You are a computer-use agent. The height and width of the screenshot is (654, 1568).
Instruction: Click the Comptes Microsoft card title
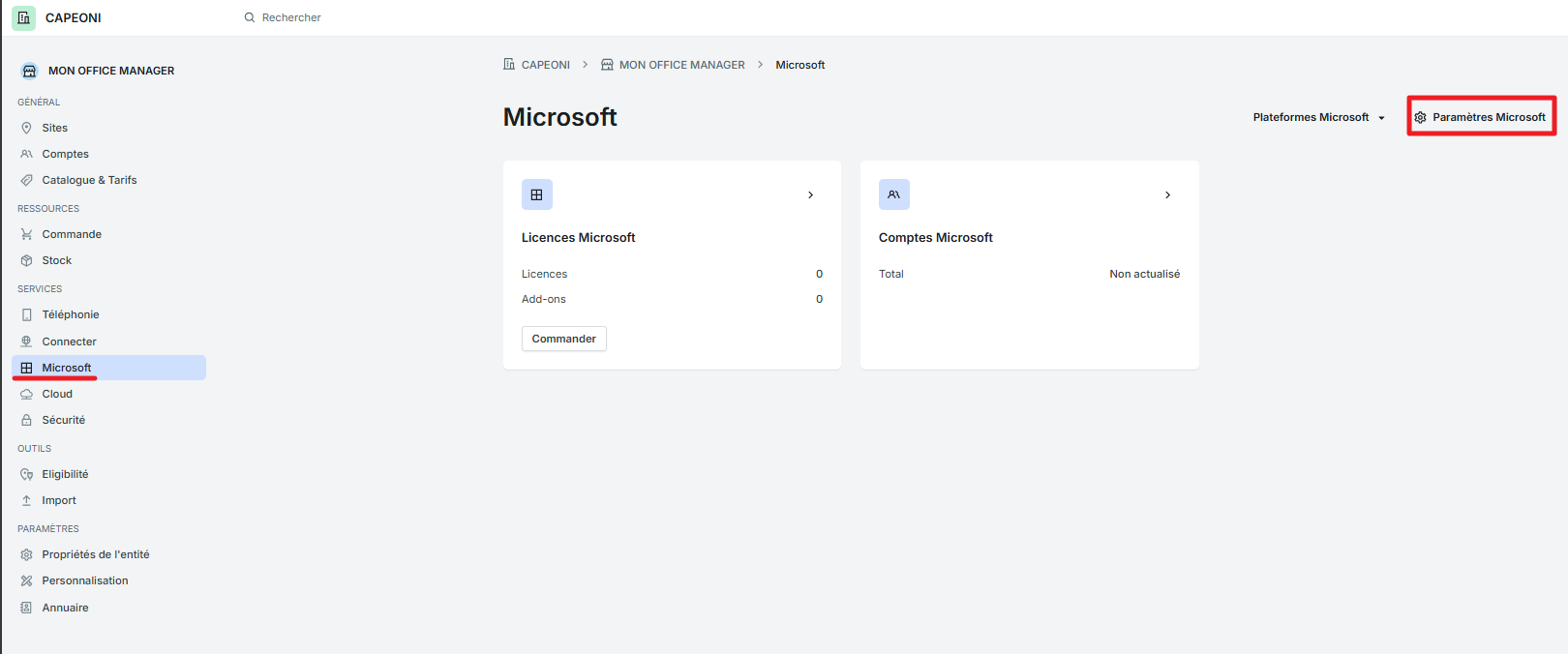[x=936, y=237]
